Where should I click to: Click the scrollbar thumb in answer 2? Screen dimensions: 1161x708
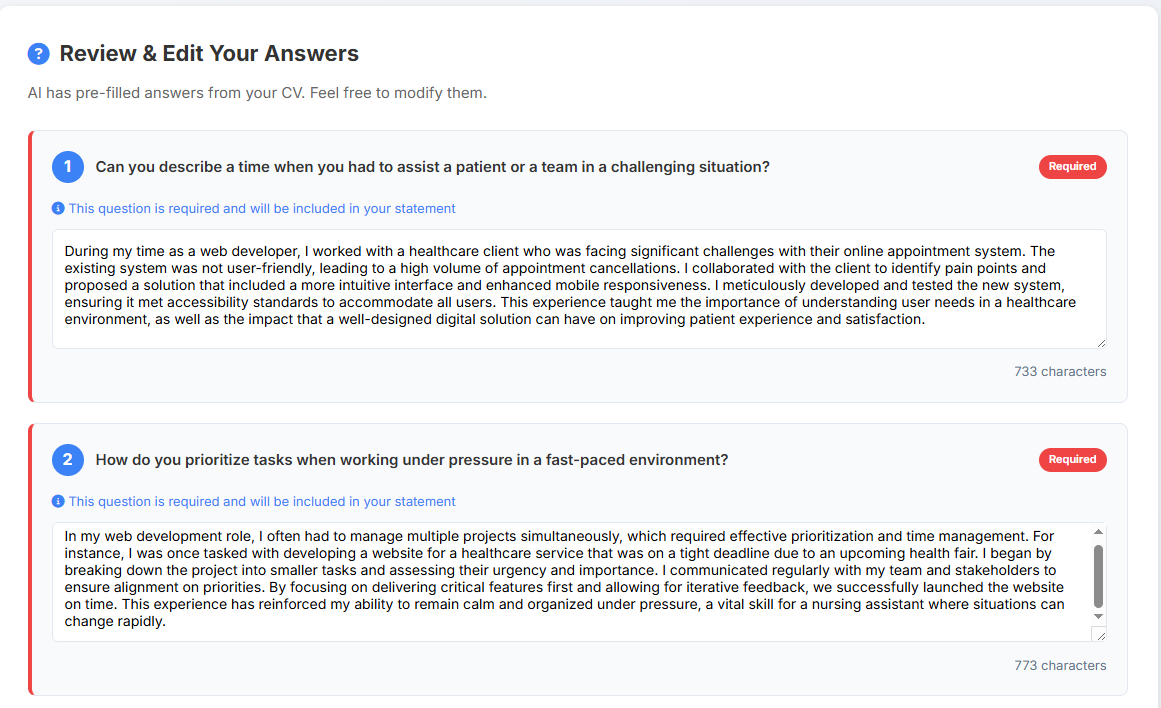tap(1099, 575)
